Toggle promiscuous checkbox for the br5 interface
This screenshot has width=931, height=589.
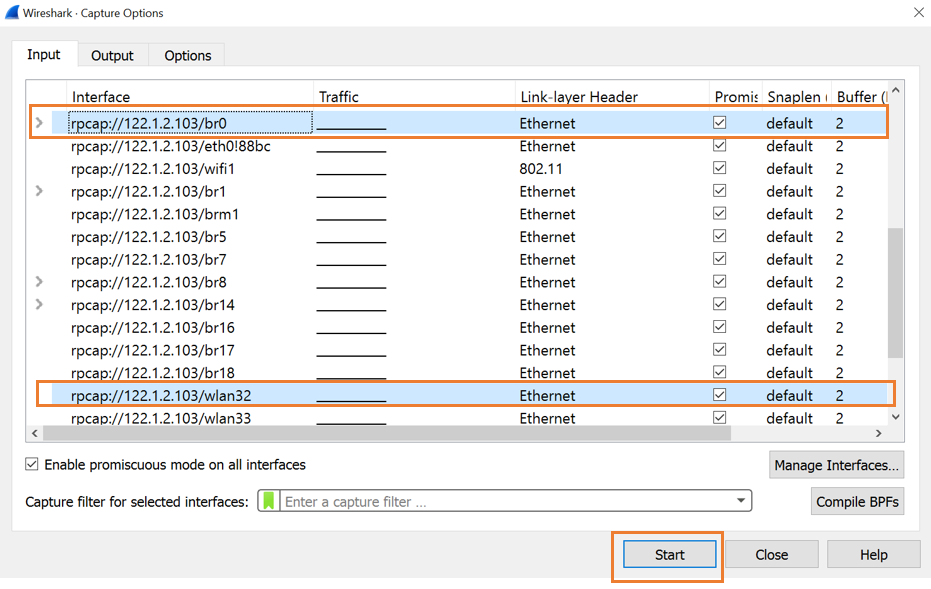click(720, 236)
